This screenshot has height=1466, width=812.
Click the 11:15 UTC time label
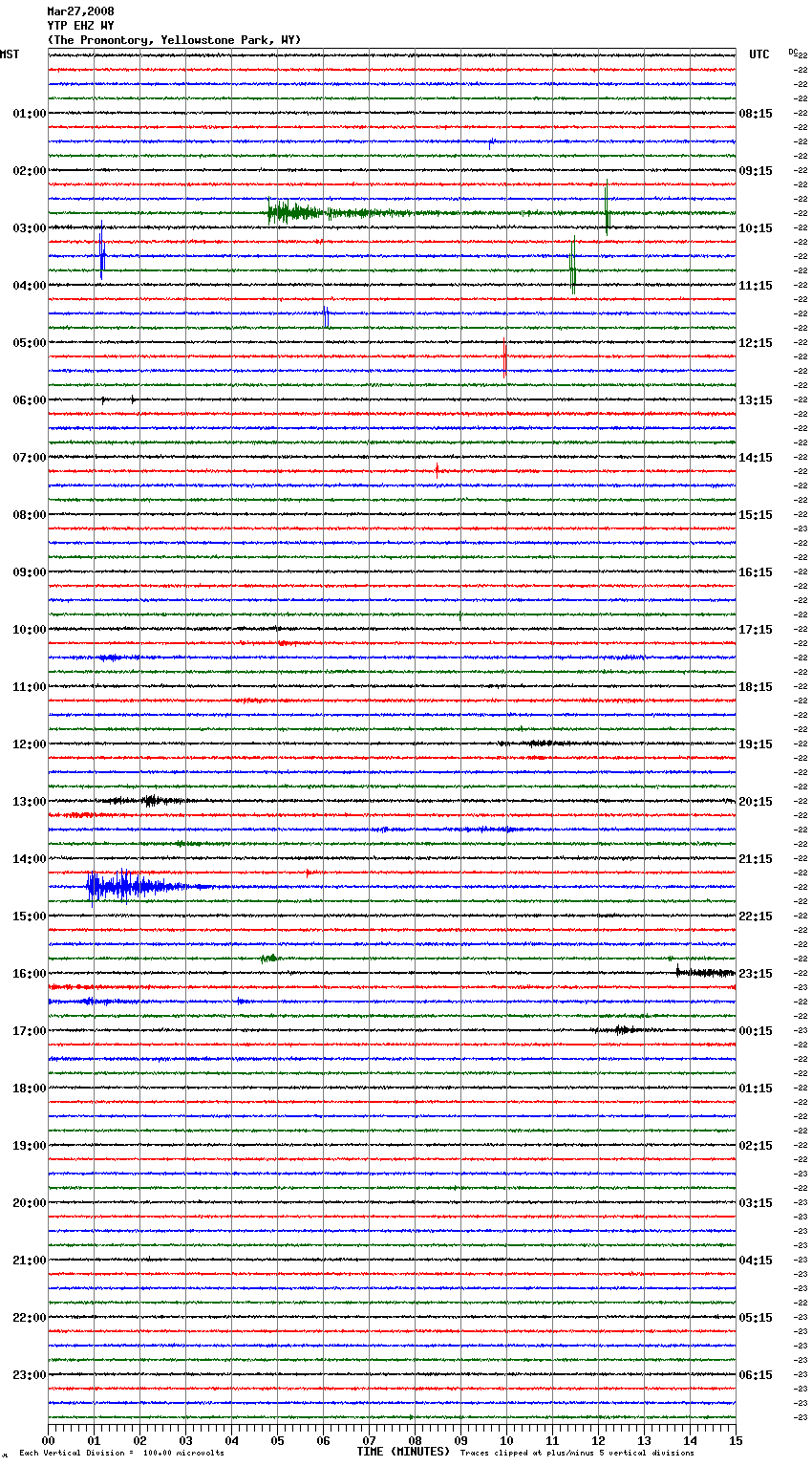coord(756,286)
